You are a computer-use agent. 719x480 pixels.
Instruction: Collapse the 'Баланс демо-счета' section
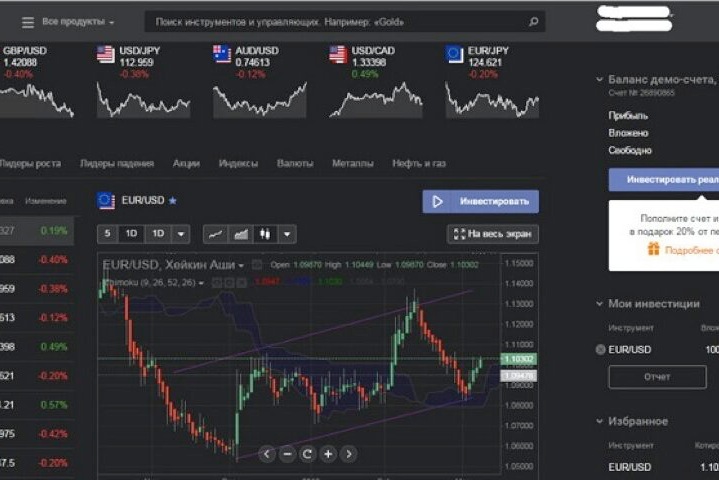599,79
